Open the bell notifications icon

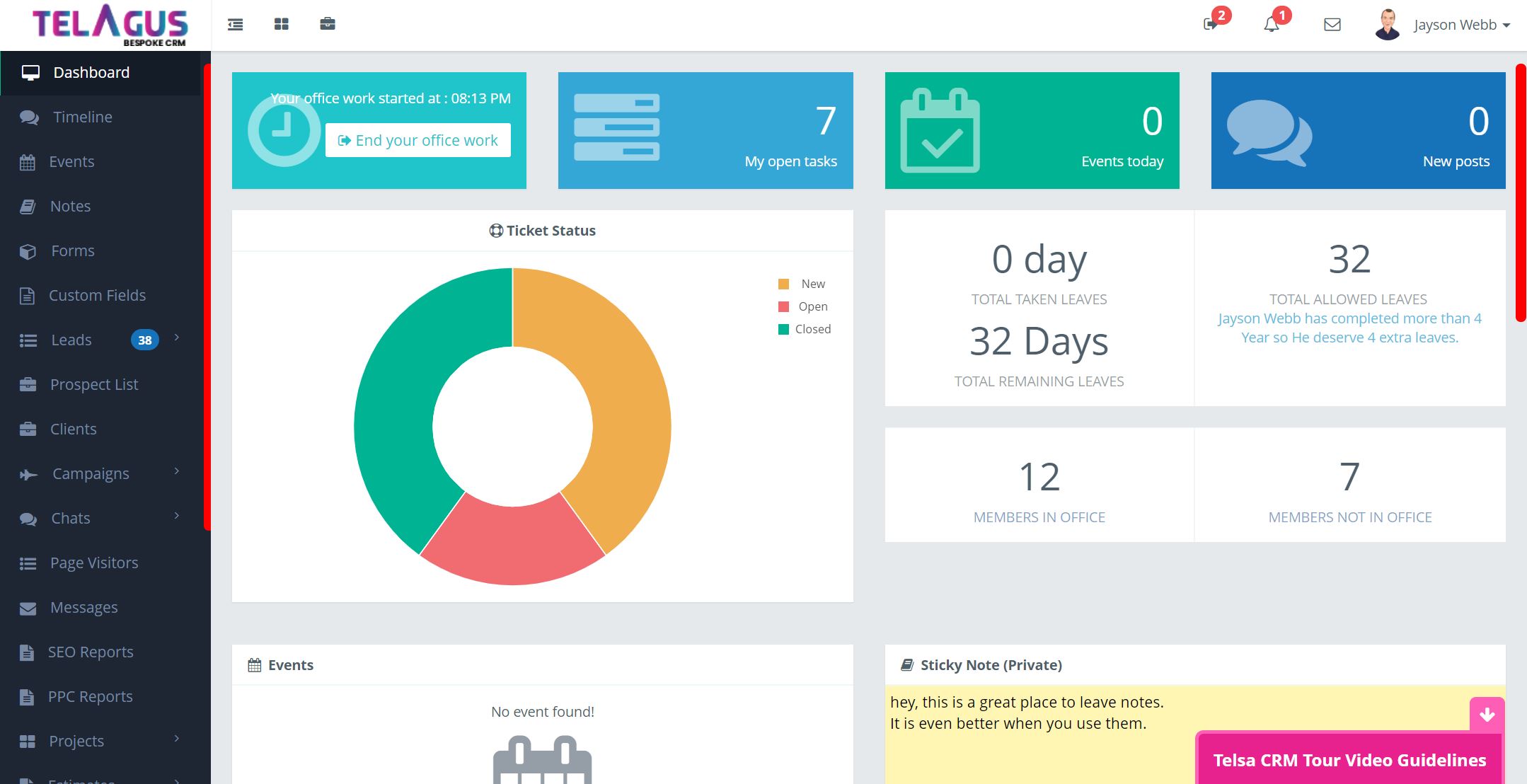tap(1272, 25)
